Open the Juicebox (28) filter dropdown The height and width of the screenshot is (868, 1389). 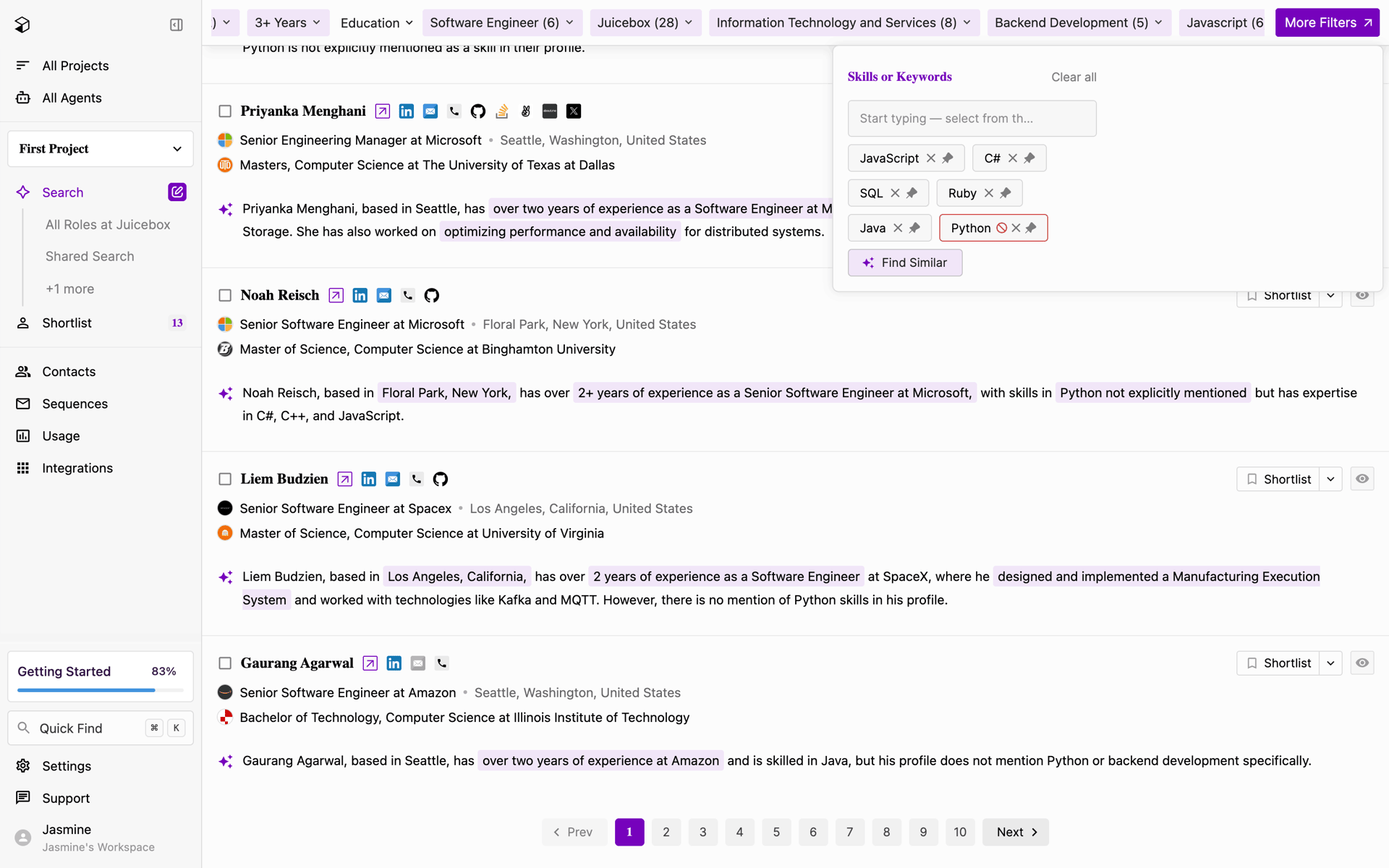point(645,23)
